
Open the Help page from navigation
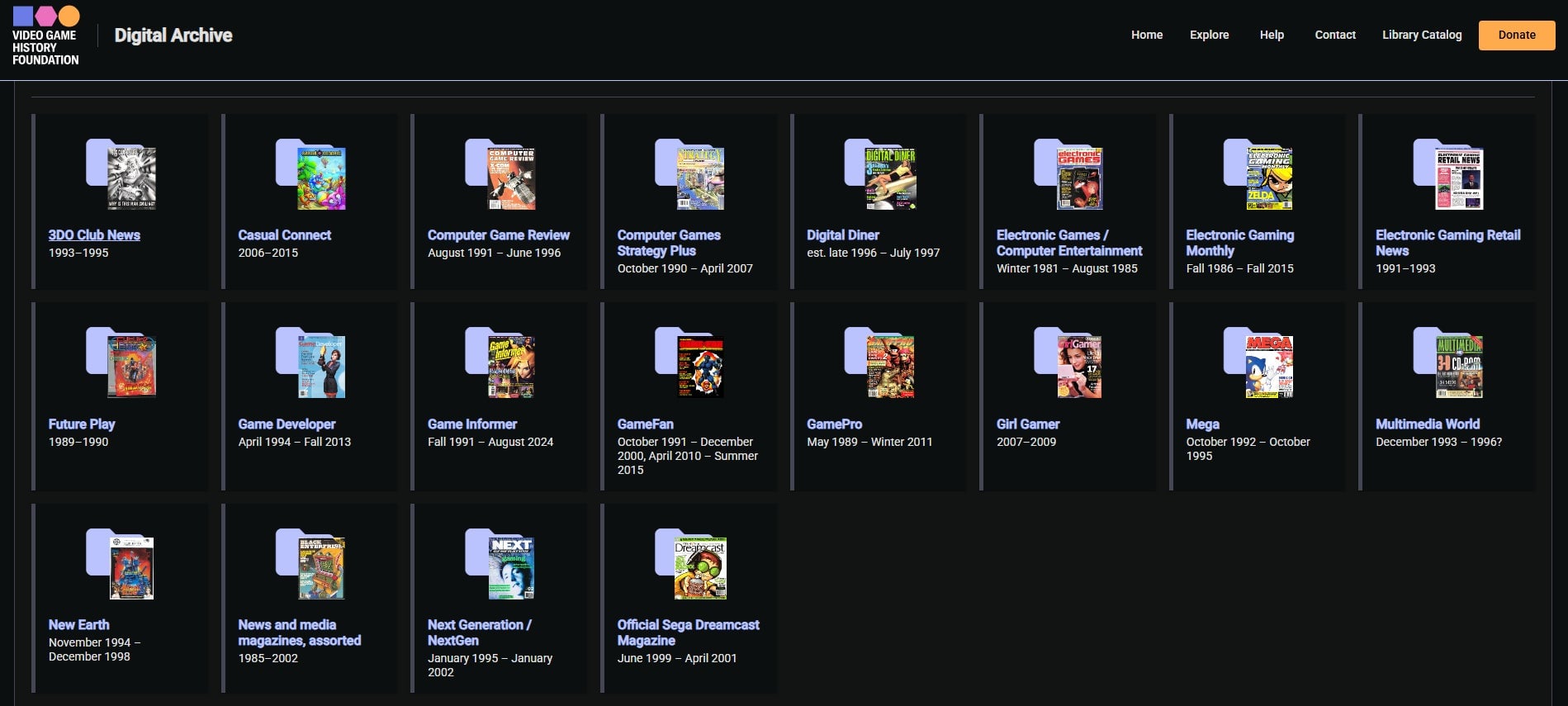pyautogui.click(x=1272, y=35)
